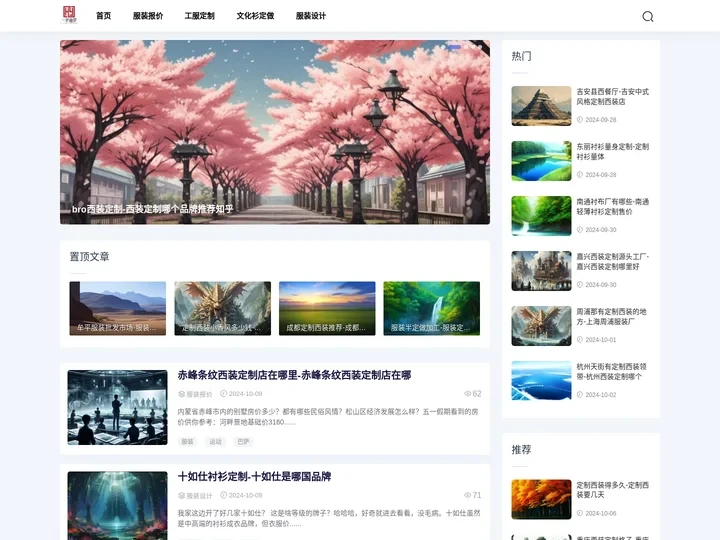Select 文化衫定做 in the top navigation
This screenshot has width=720, height=540.
pos(255,16)
